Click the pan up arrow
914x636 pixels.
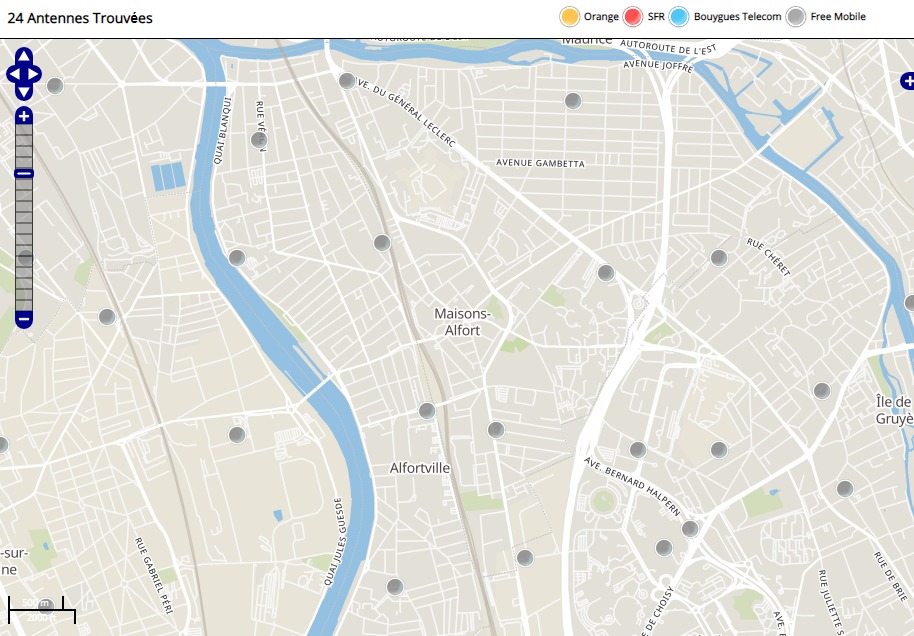tap(24, 55)
